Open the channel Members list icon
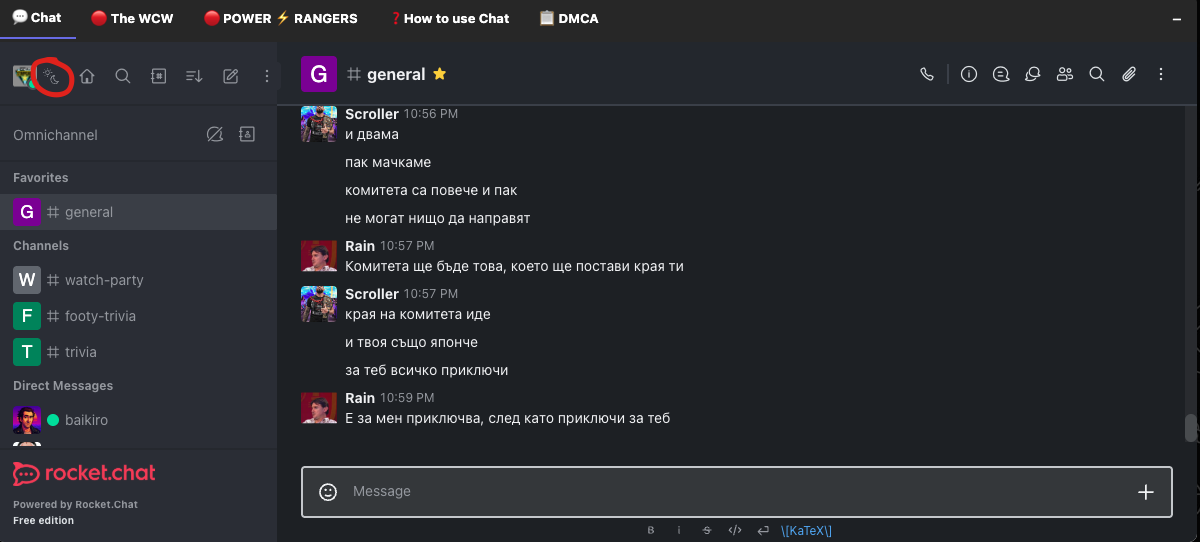This screenshot has width=1200, height=542. (1065, 74)
